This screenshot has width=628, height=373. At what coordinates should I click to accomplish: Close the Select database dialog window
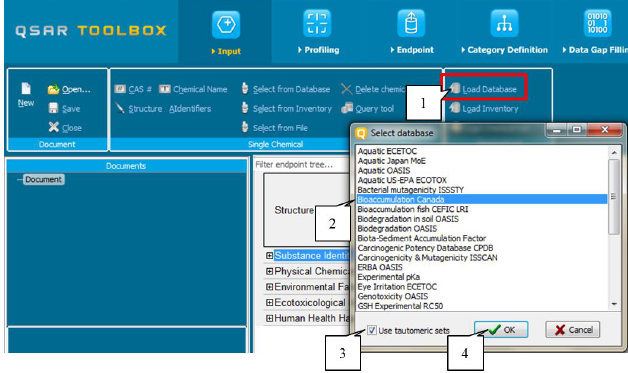(x=604, y=130)
